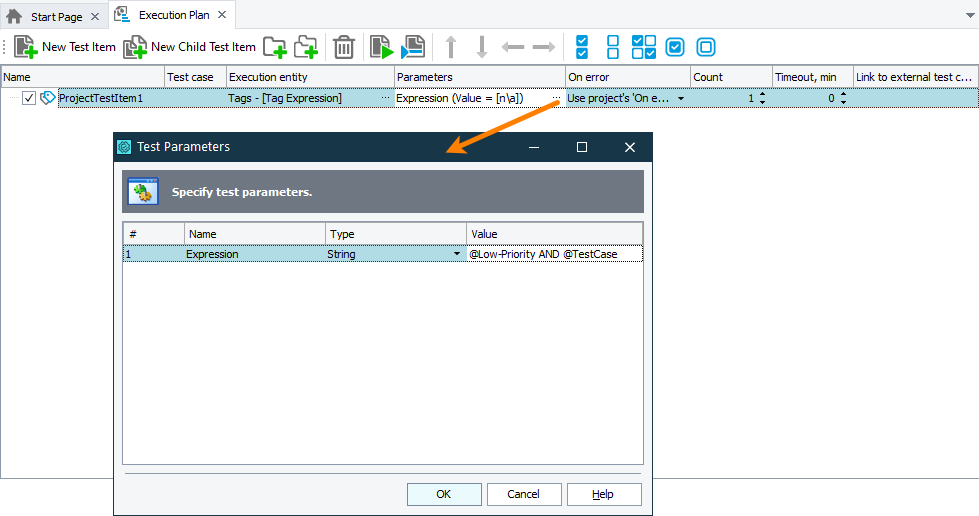979x516 pixels.
Task: Add a new child folder icon
Action: 306,47
